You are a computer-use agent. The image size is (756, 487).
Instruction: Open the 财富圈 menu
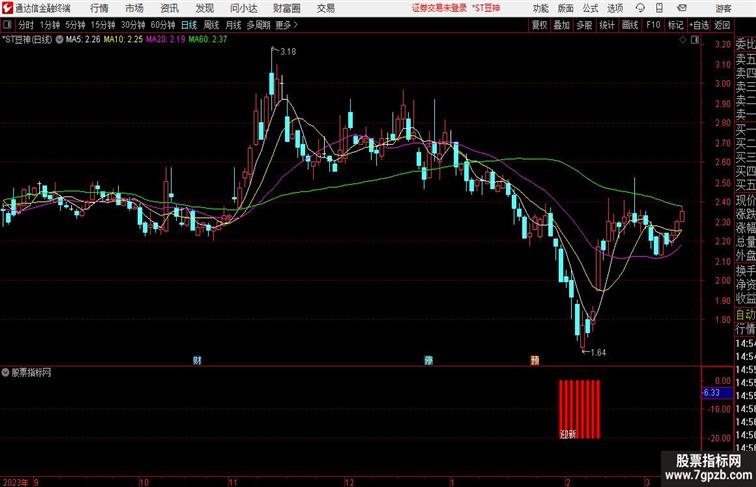[x=286, y=8]
